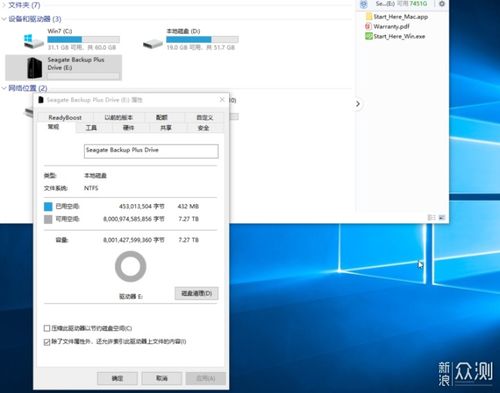Enable compress this drive checkbox
Screen dimensions: 500x393
pyautogui.click(x=47, y=328)
